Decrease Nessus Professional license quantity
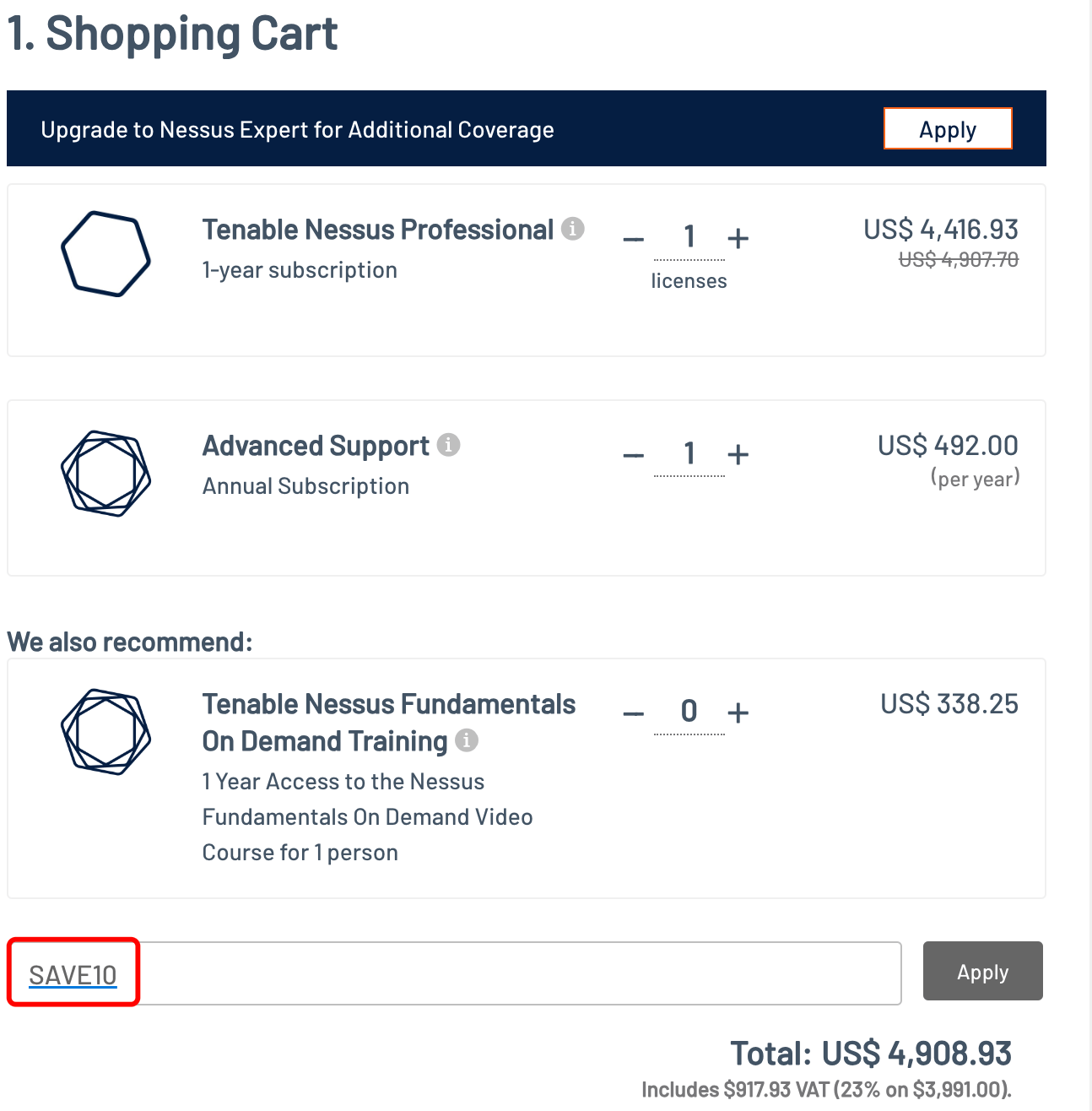The height and width of the screenshot is (1111, 1092). [x=634, y=239]
